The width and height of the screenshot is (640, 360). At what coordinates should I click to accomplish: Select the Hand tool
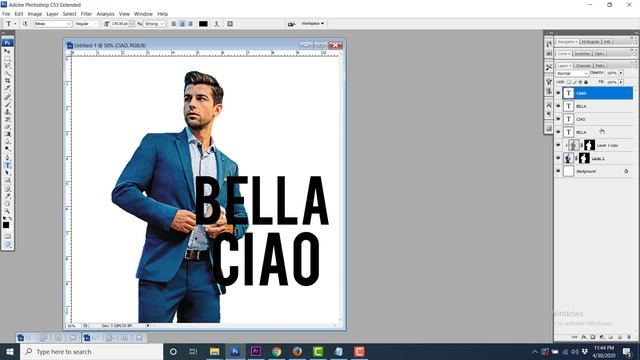7,204
